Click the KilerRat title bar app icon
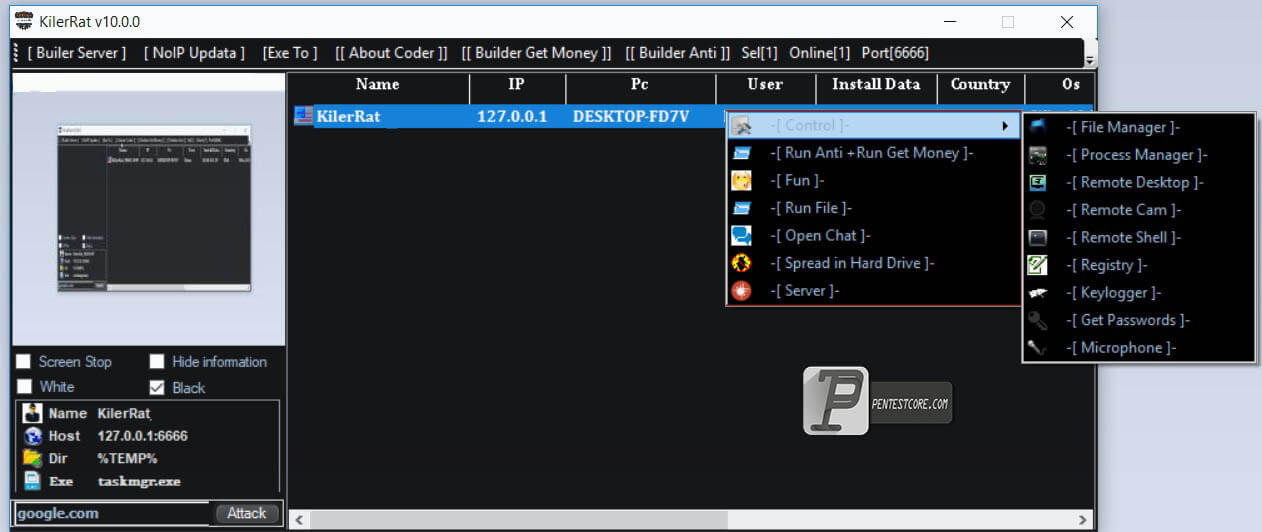 click(25, 21)
